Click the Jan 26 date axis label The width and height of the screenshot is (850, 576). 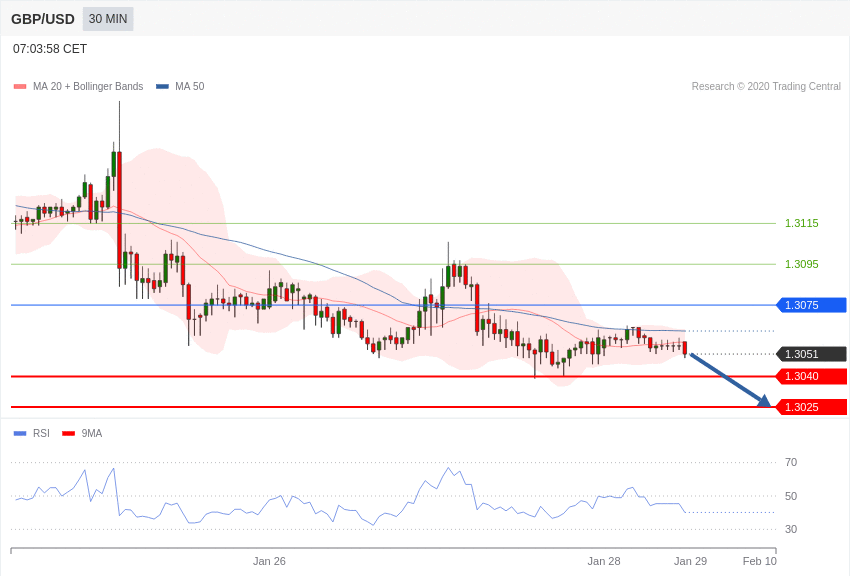pyautogui.click(x=269, y=561)
